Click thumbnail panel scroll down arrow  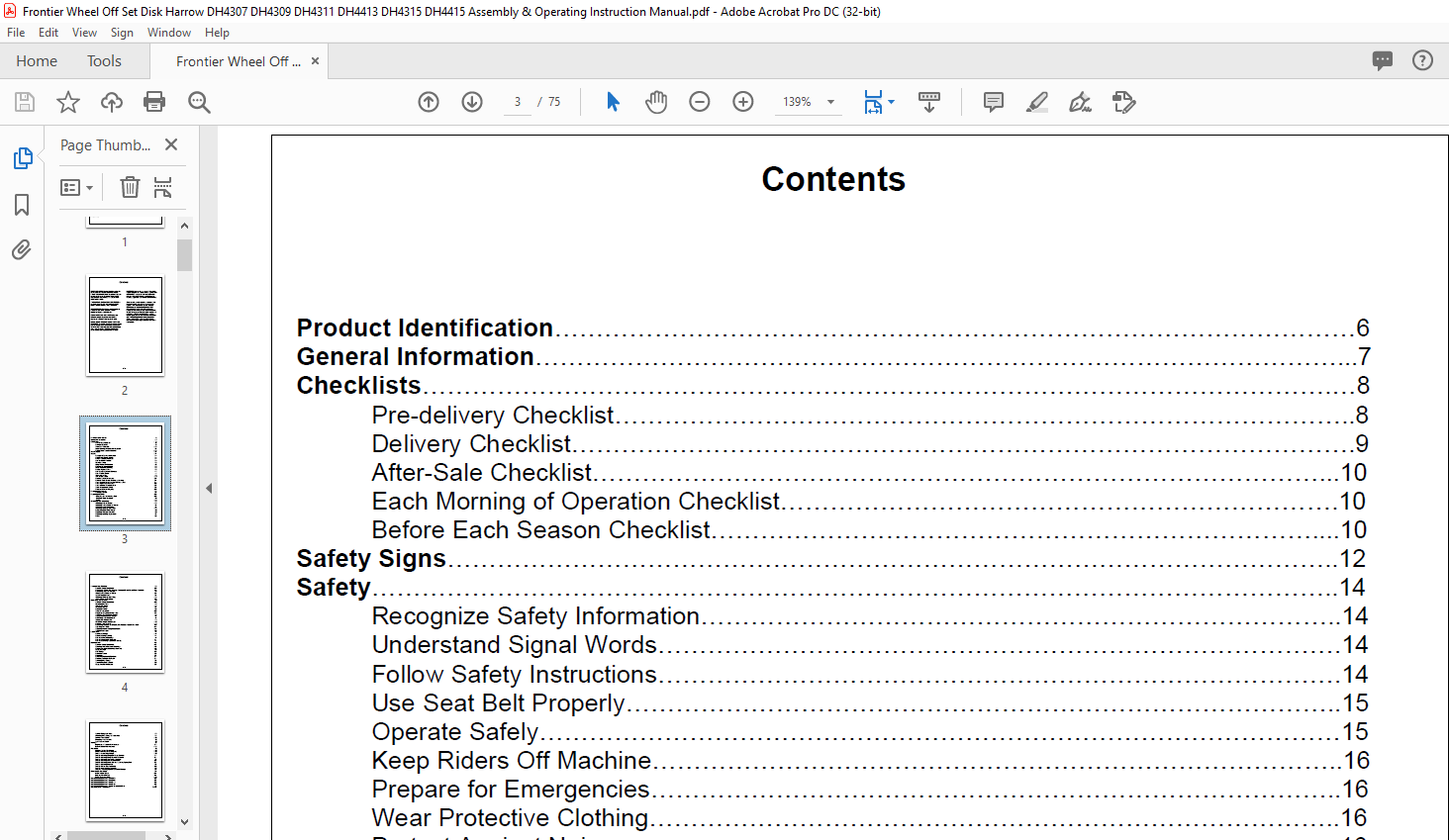point(184,822)
